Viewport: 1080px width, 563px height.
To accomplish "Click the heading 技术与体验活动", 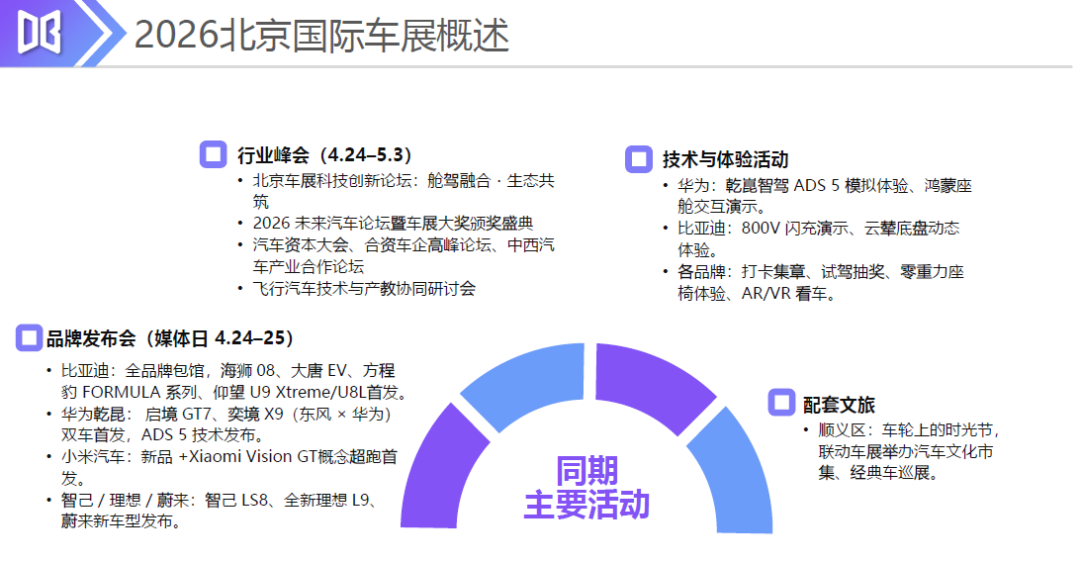I will pyautogui.click(x=725, y=160).
